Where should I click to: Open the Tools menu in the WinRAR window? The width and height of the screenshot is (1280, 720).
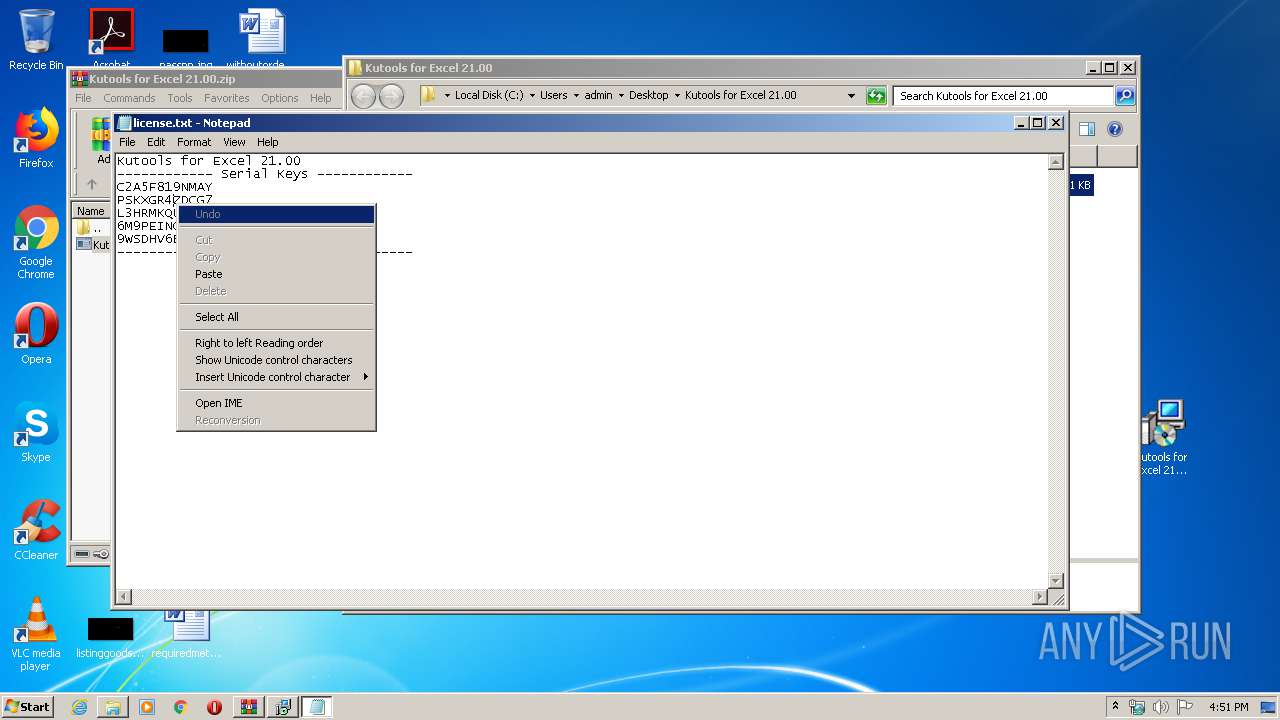click(180, 98)
